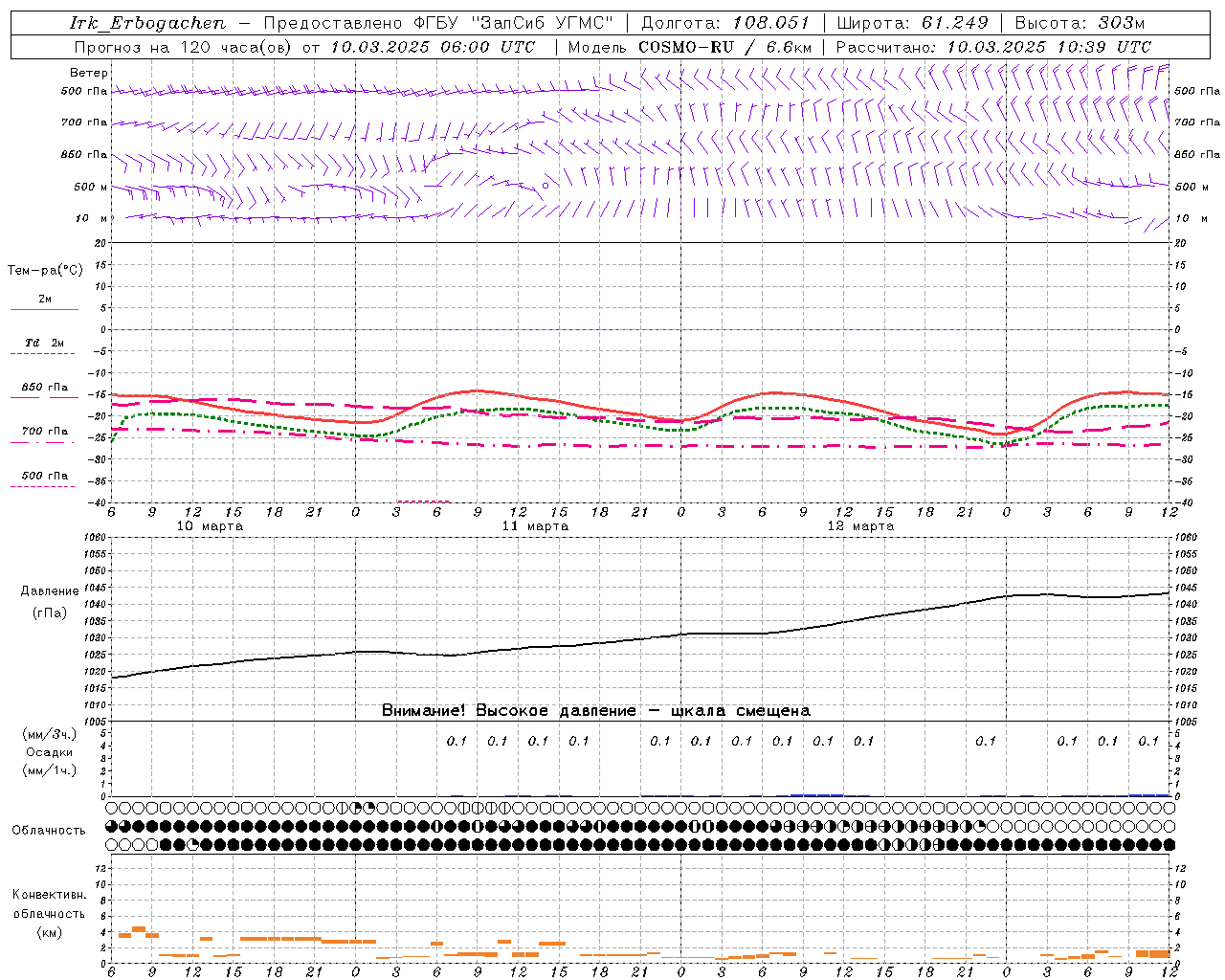The image size is (1225, 980).
Task: Click the Внимание! Высокое давление warning text
Action: click(x=595, y=711)
